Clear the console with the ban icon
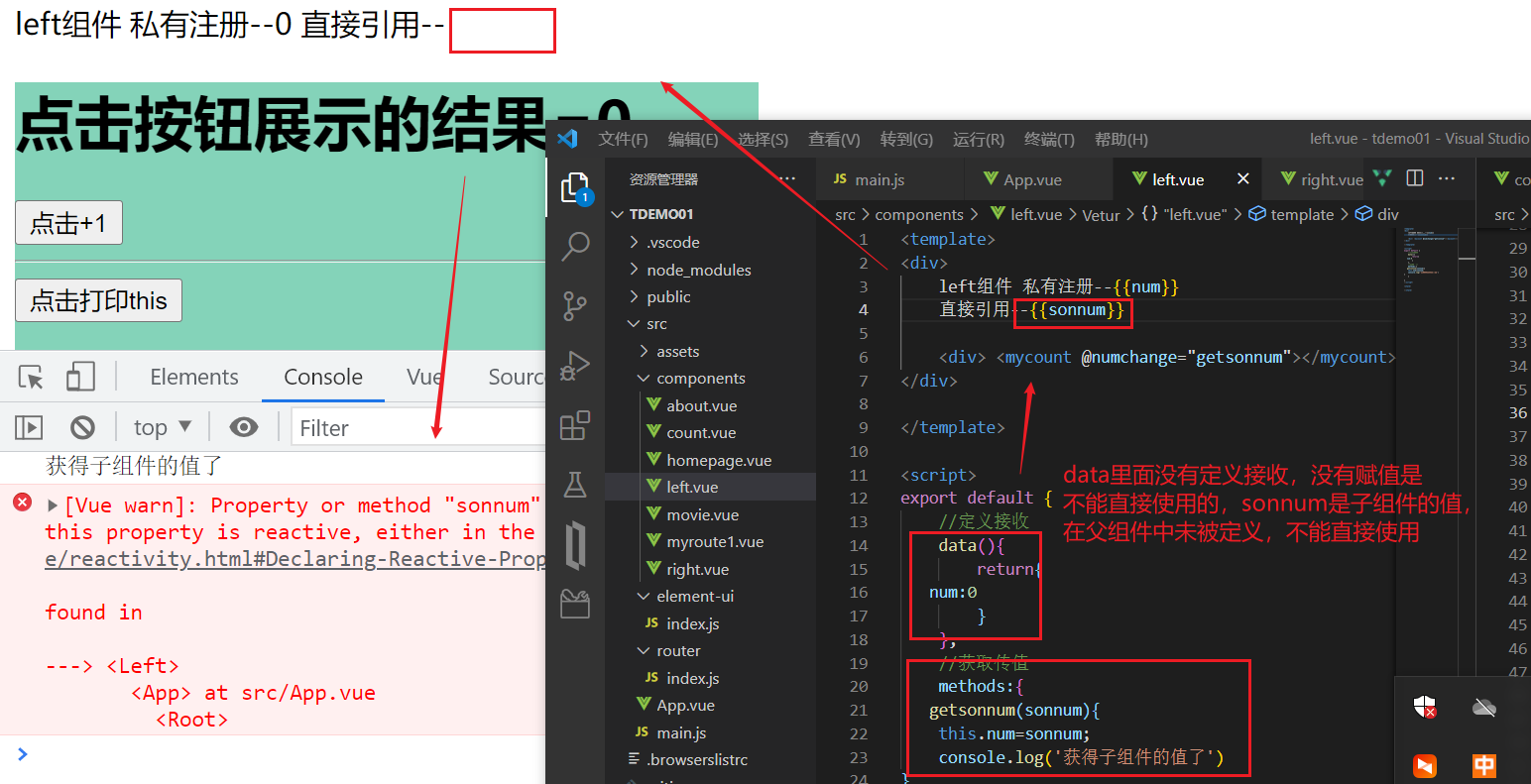The image size is (1531, 784). (82, 427)
